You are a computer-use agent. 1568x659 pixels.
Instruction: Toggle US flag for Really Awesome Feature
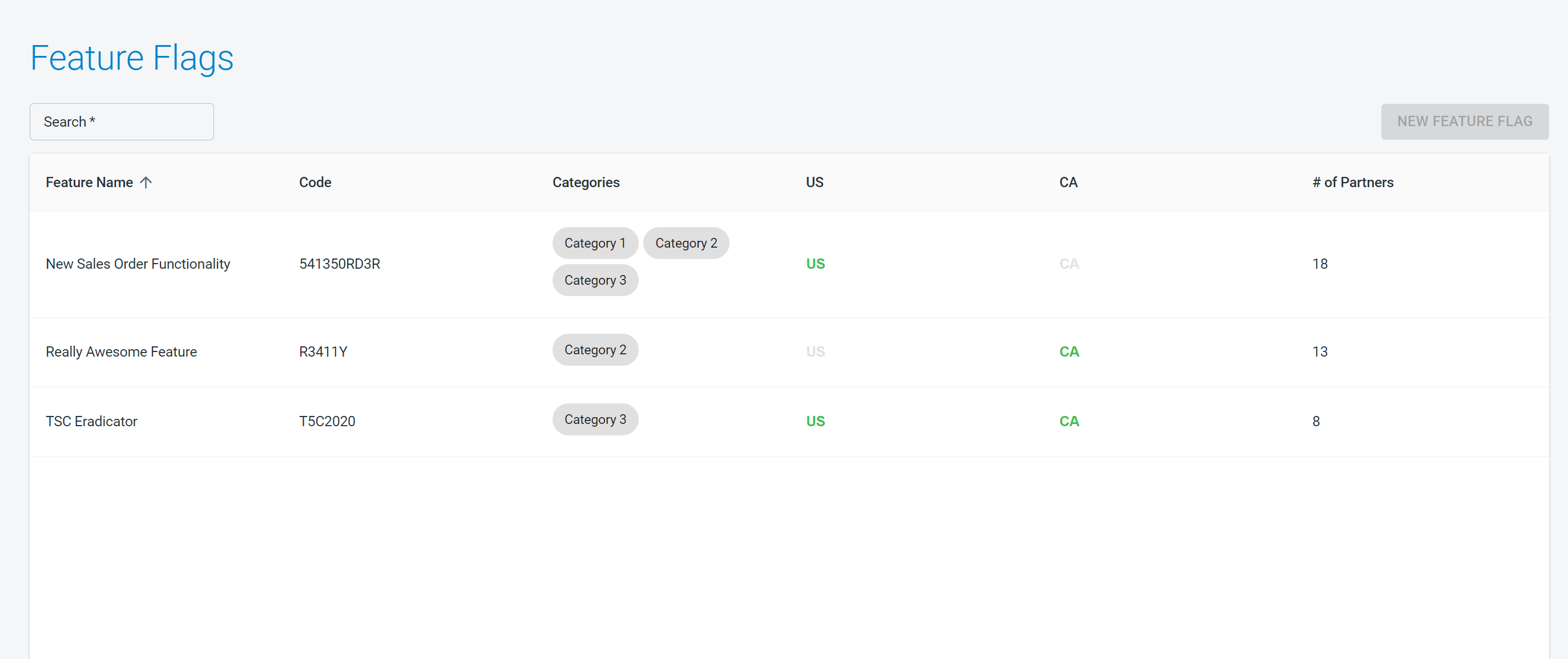tap(815, 351)
